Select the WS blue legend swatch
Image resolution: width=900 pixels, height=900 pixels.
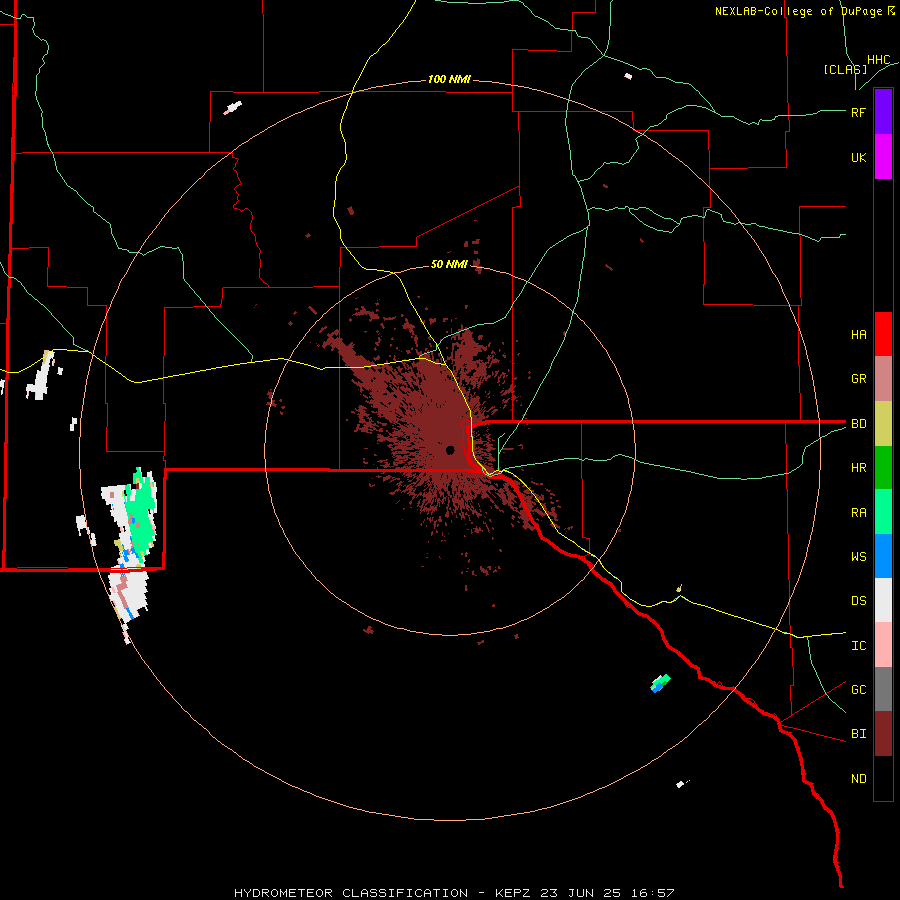coord(883,556)
